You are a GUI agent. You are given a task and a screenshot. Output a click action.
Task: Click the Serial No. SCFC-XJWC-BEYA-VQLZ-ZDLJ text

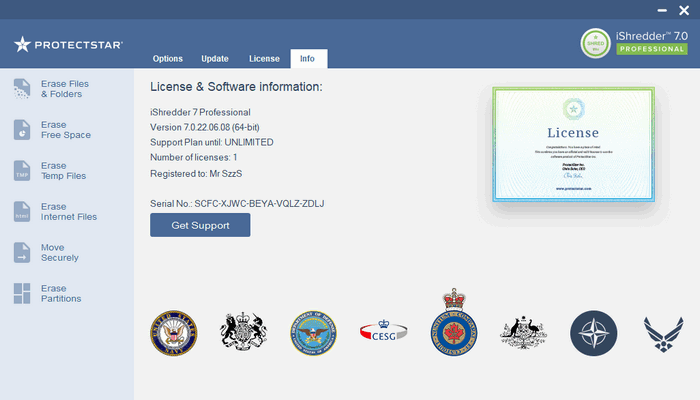click(x=237, y=204)
